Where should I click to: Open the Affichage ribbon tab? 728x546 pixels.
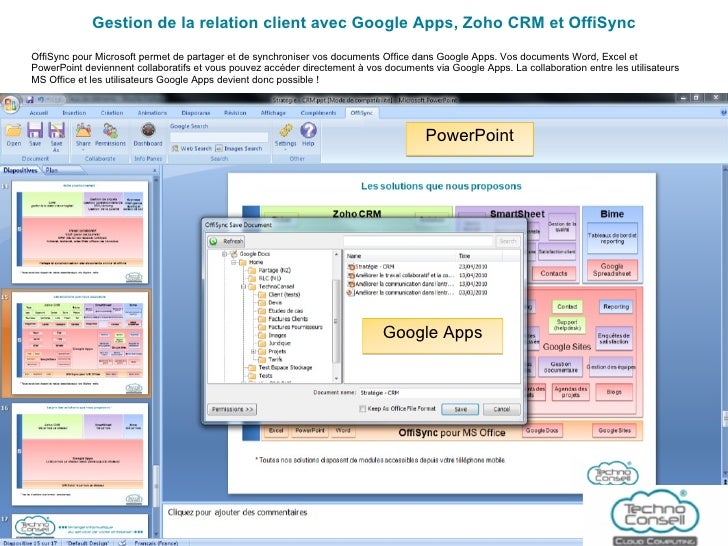(x=273, y=113)
